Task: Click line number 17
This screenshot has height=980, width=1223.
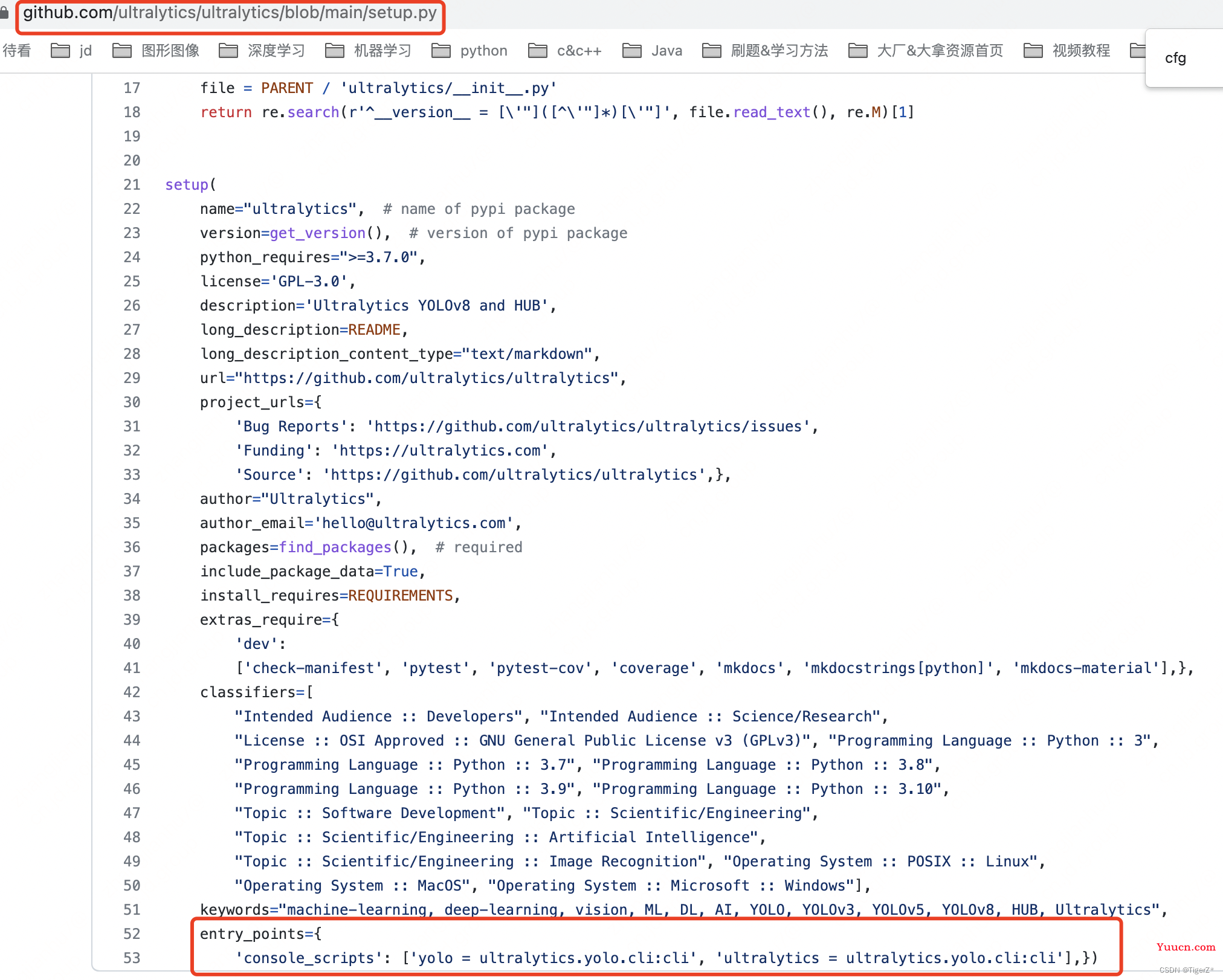Action: click(x=132, y=88)
